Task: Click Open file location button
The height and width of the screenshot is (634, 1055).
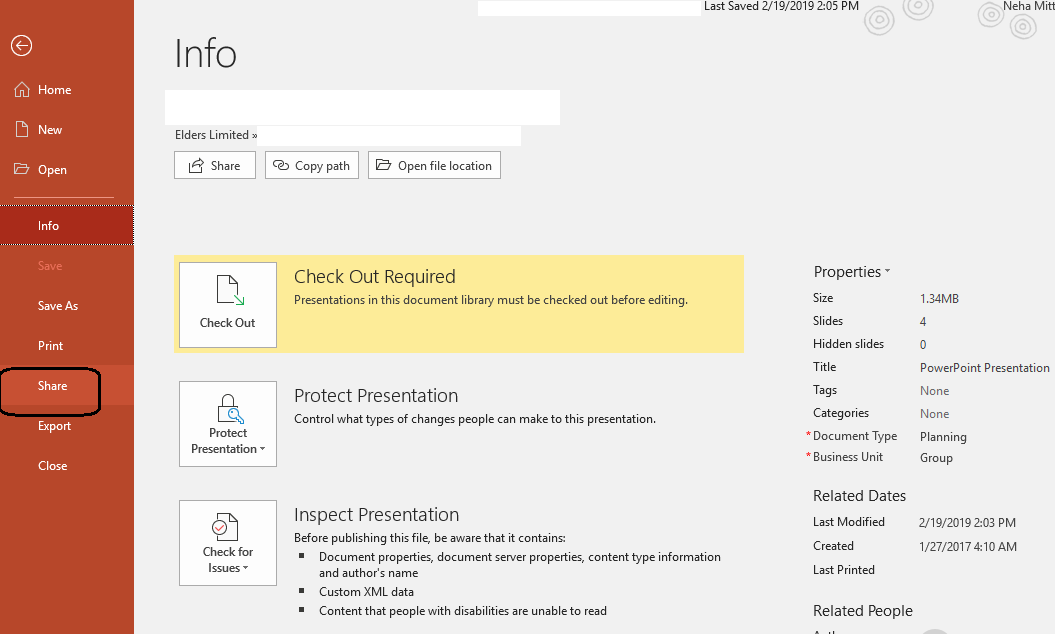Action: [434, 166]
